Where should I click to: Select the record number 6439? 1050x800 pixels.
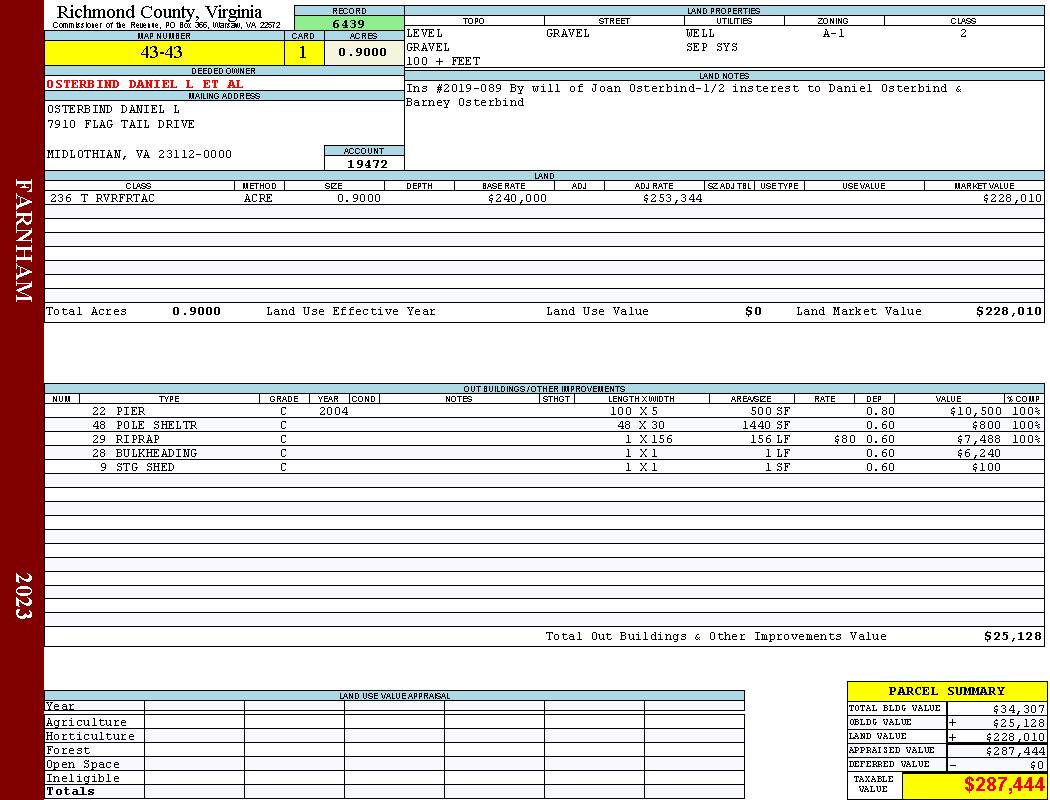(349, 24)
